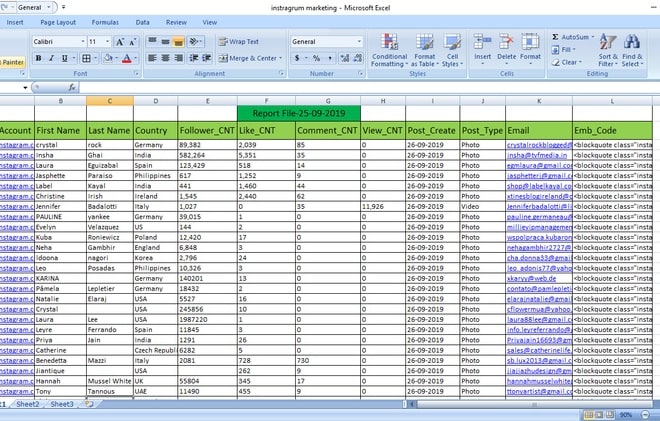Toggle Bold formatting
This screenshot has height=421, width=660.
(x=38, y=58)
